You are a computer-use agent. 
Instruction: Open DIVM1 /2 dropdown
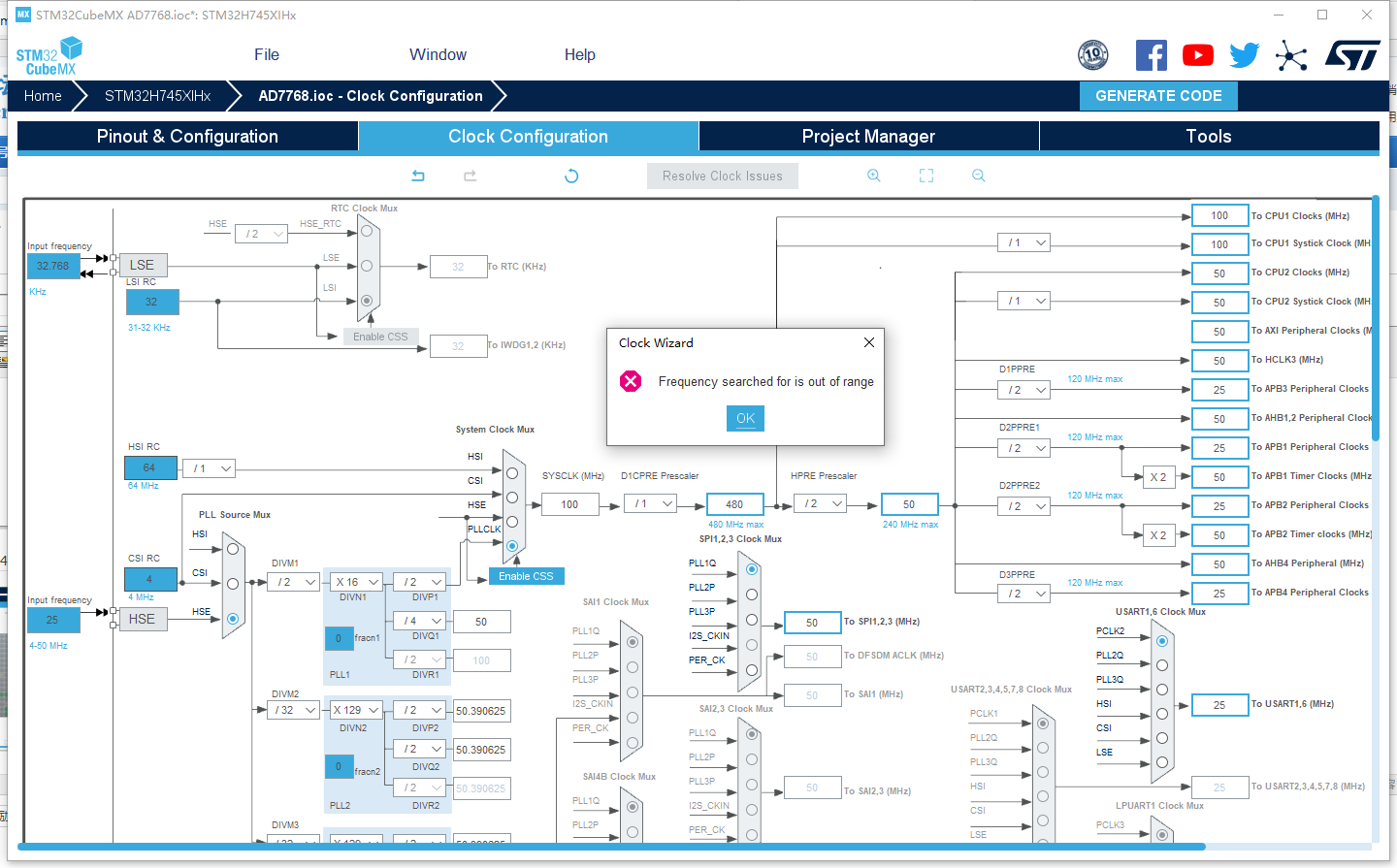pos(294,582)
